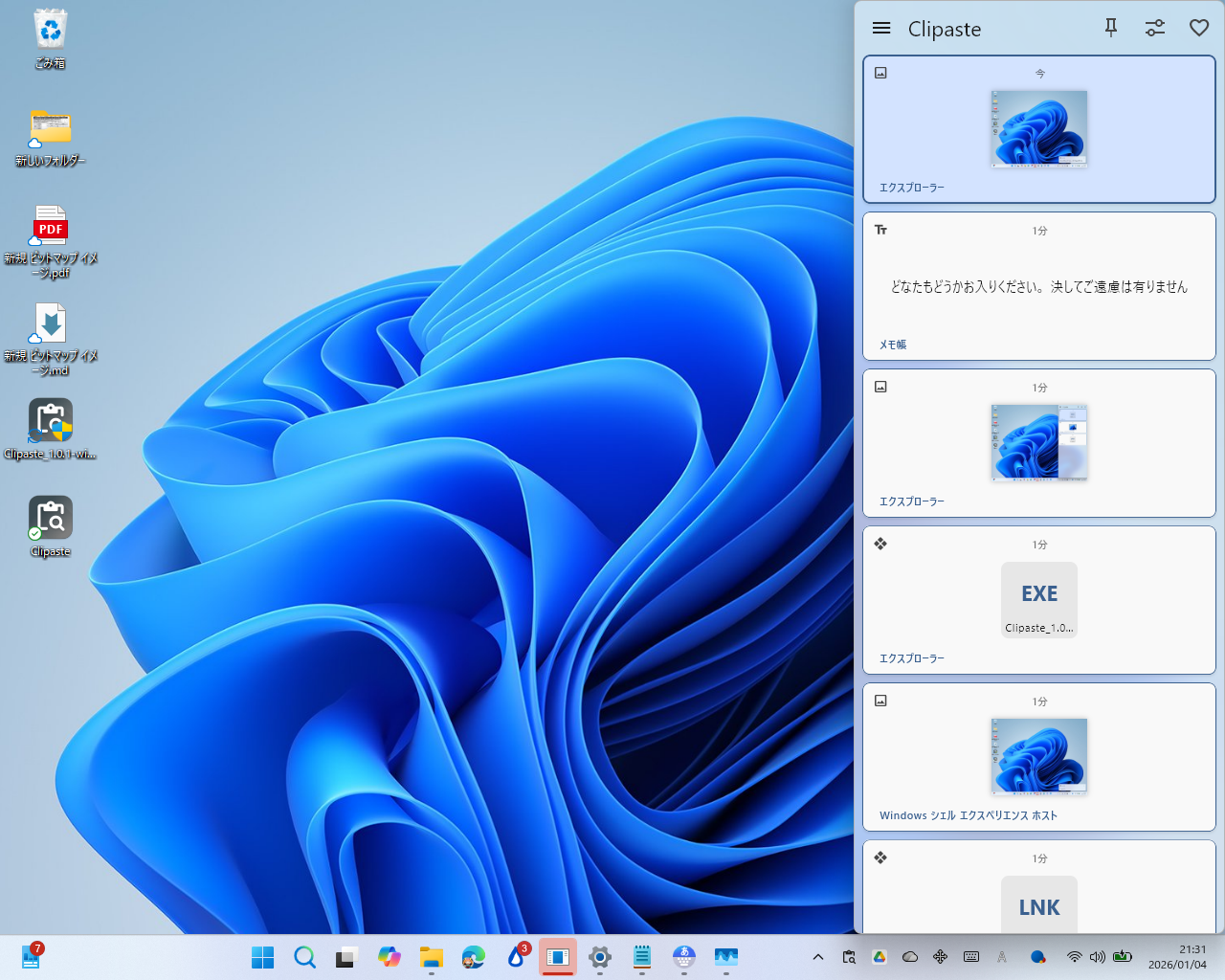Open 新規ビットマップイメージ.pdf on the desktop
Image resolution: width=1225 pixels, height=980 pixels.
(50, 228)
